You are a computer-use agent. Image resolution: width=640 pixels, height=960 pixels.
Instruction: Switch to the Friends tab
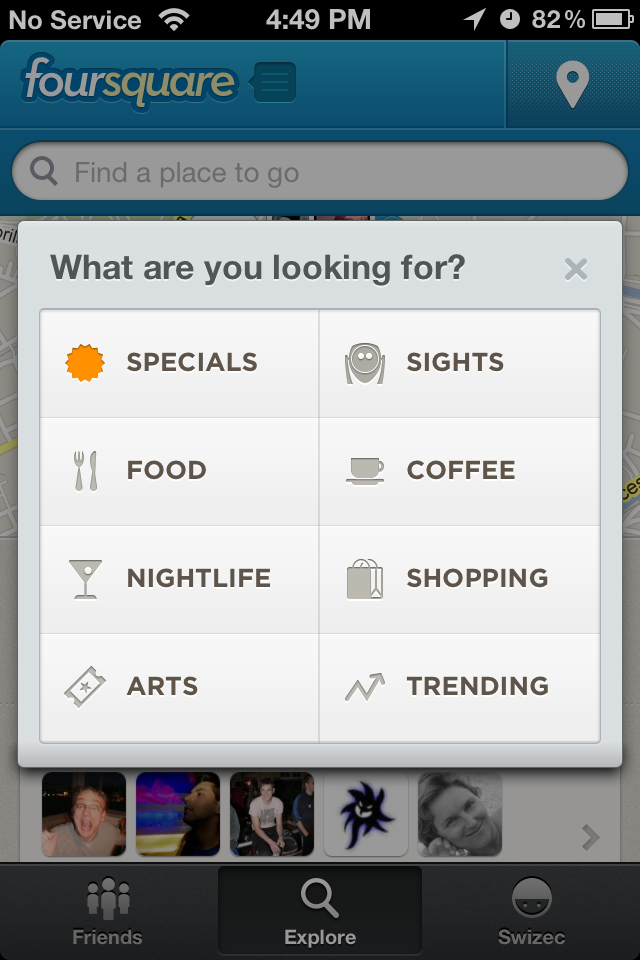coord(108,912)
